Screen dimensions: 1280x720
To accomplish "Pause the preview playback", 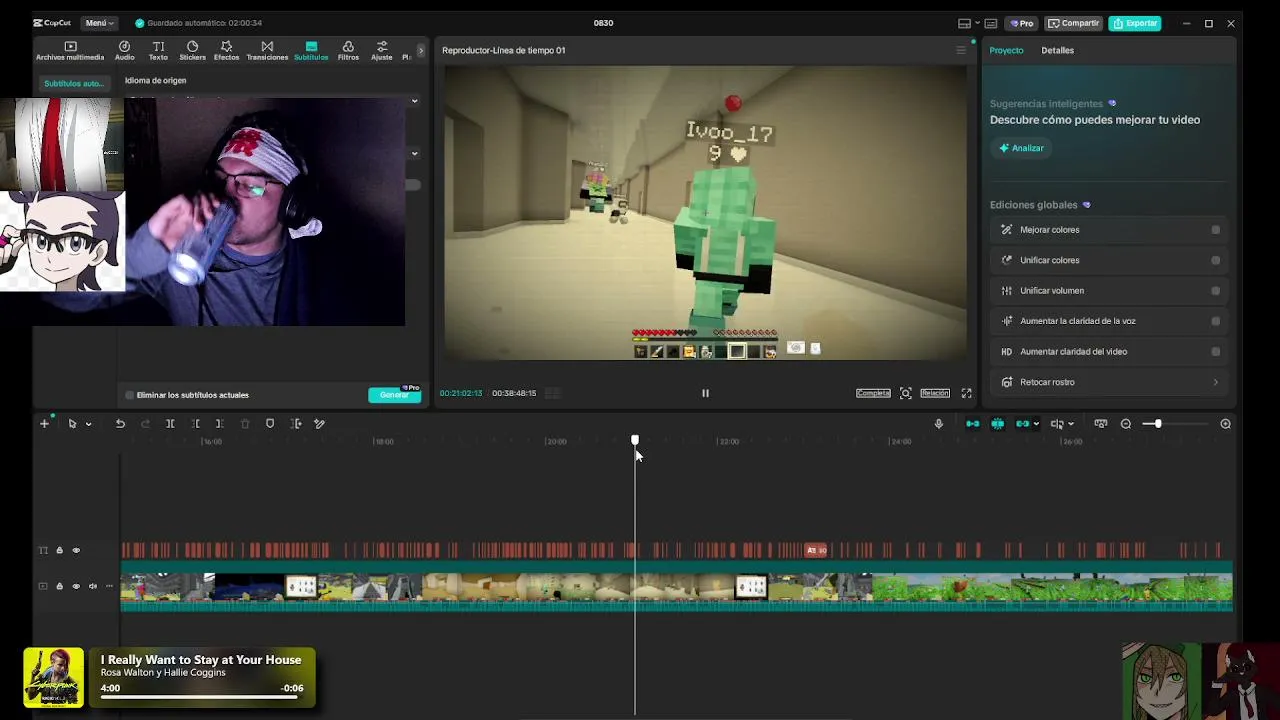I will [705, 393].
